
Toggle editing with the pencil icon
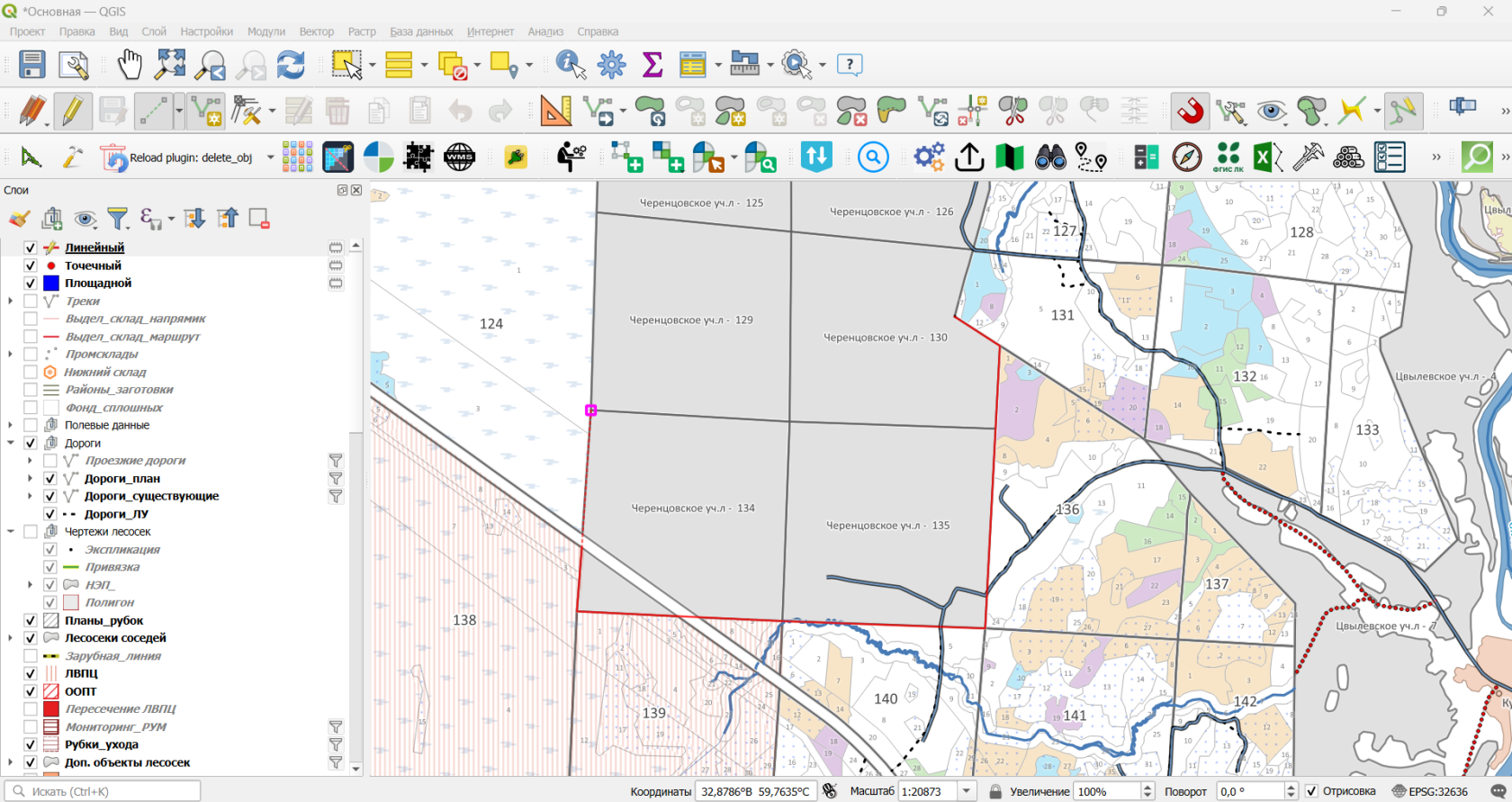coord(72,112)
